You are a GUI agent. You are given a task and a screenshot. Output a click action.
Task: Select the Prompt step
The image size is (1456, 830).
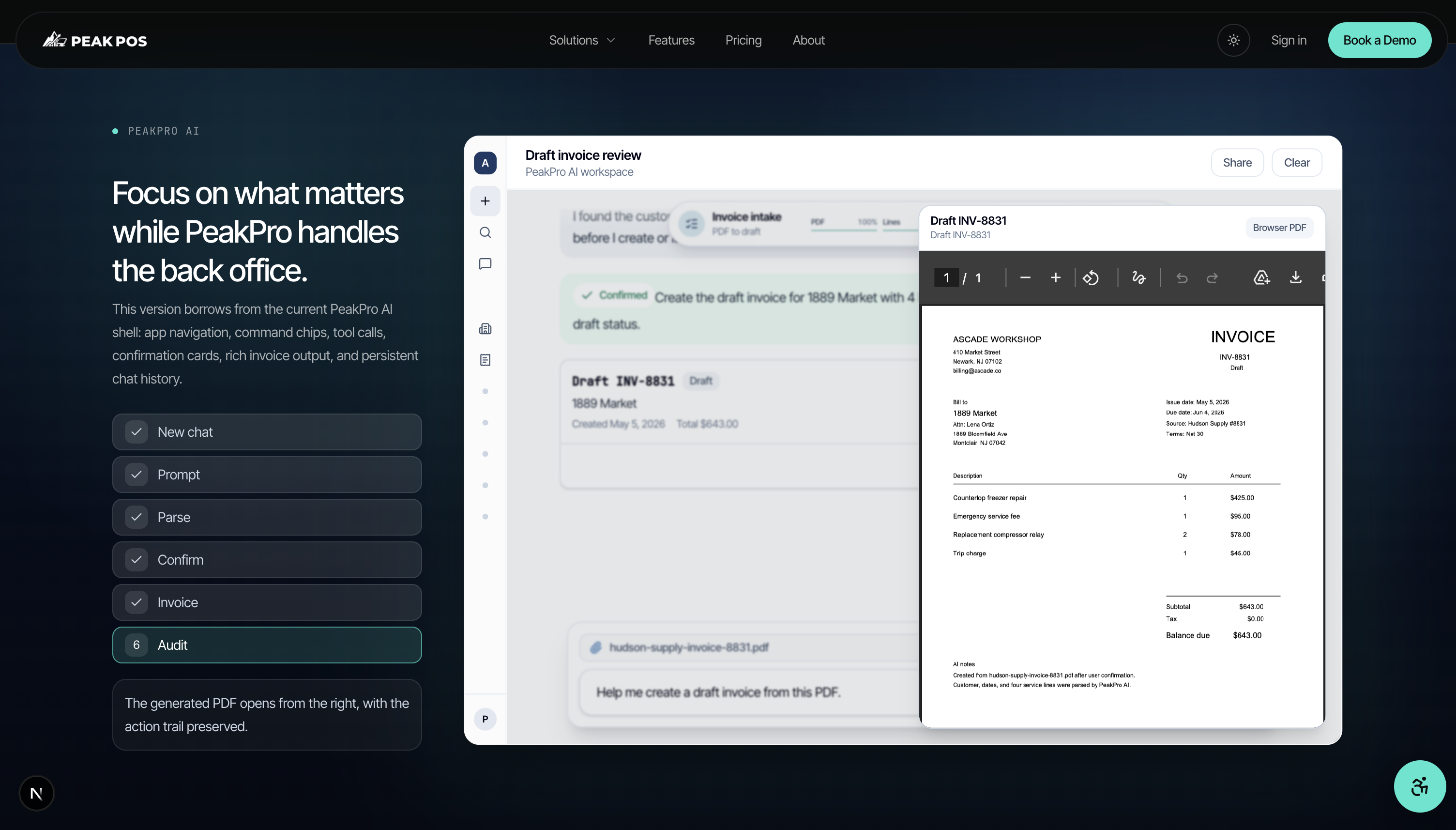[267, 474]
